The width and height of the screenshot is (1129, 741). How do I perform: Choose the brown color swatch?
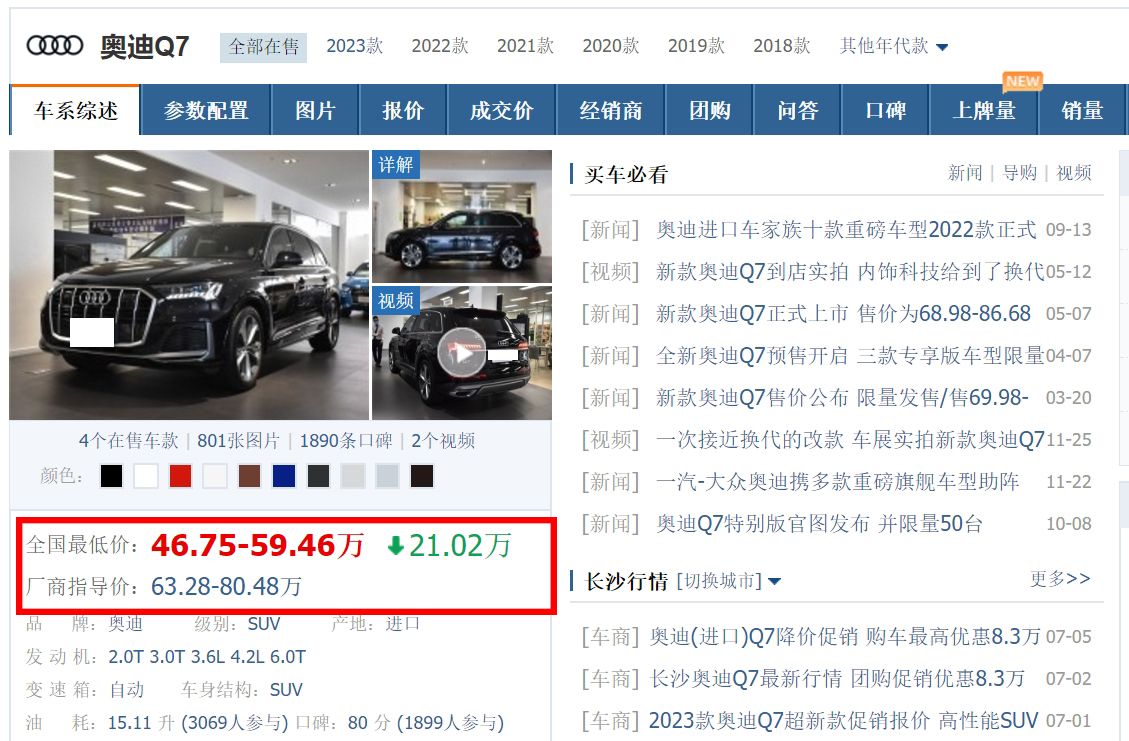[249, 476]
